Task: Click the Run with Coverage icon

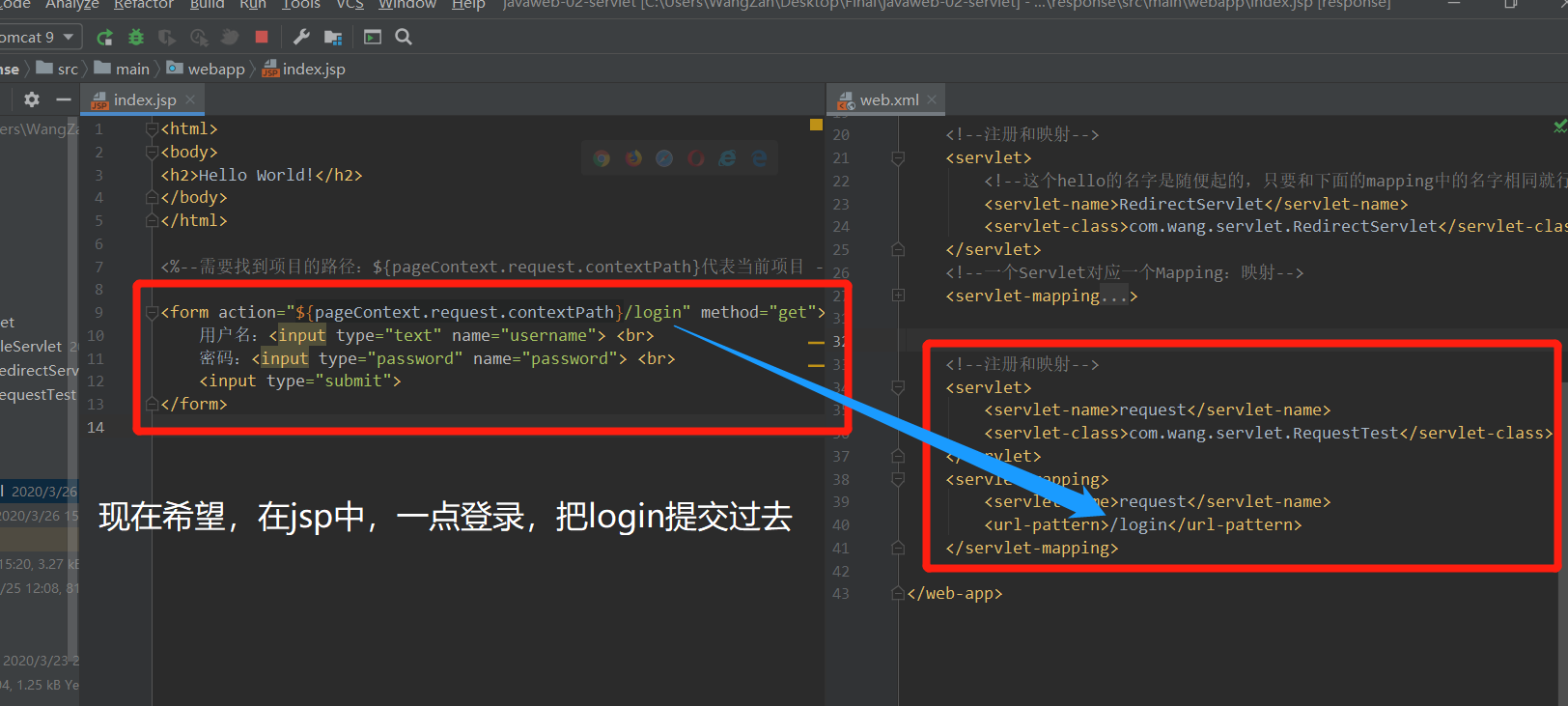Action: click(167, 38)
